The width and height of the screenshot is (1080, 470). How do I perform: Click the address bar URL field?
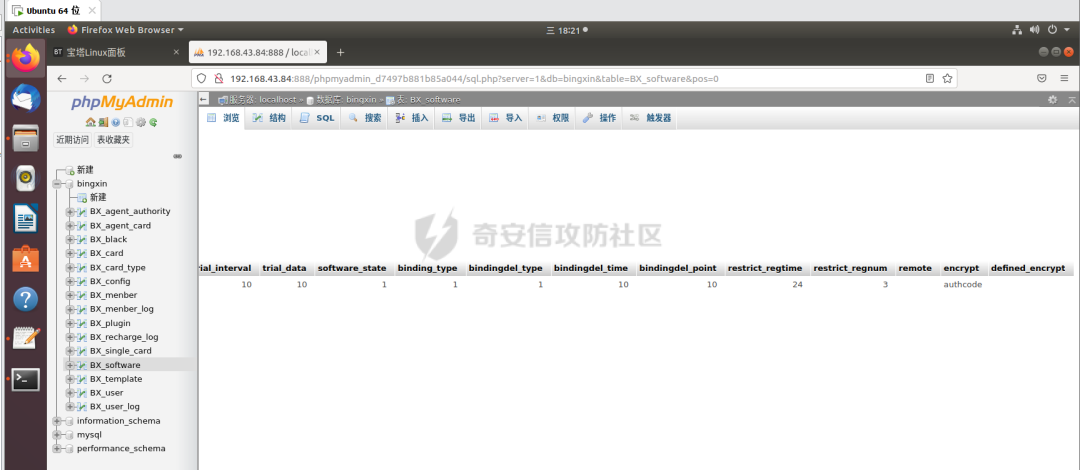572,79
